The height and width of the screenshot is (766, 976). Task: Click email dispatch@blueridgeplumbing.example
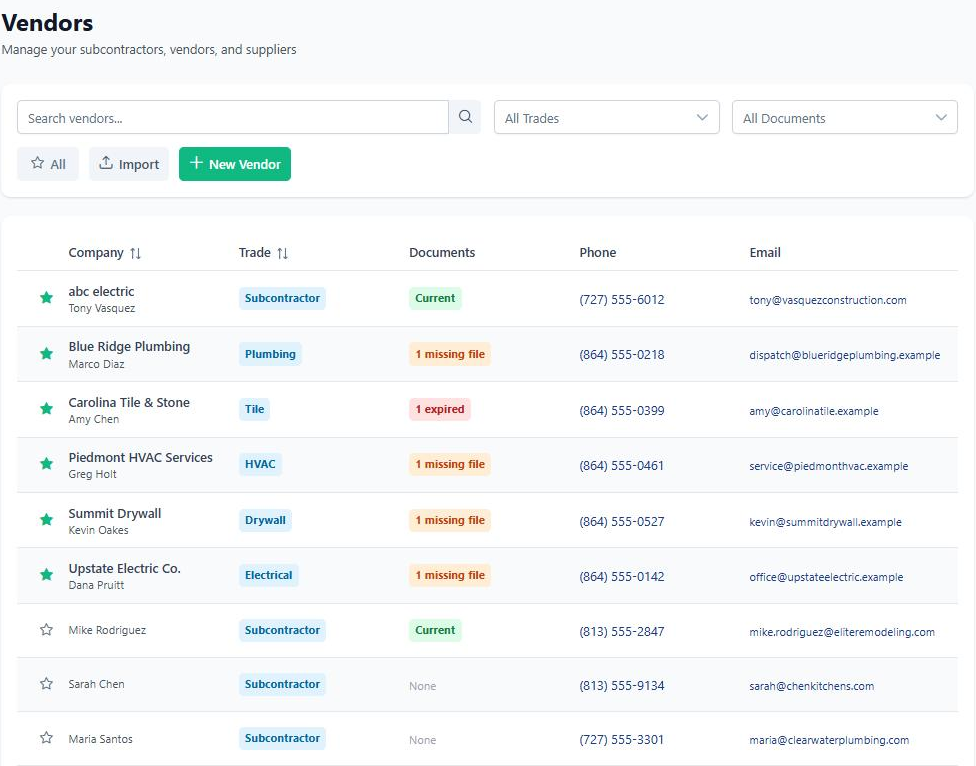click(x=845, y=355)
